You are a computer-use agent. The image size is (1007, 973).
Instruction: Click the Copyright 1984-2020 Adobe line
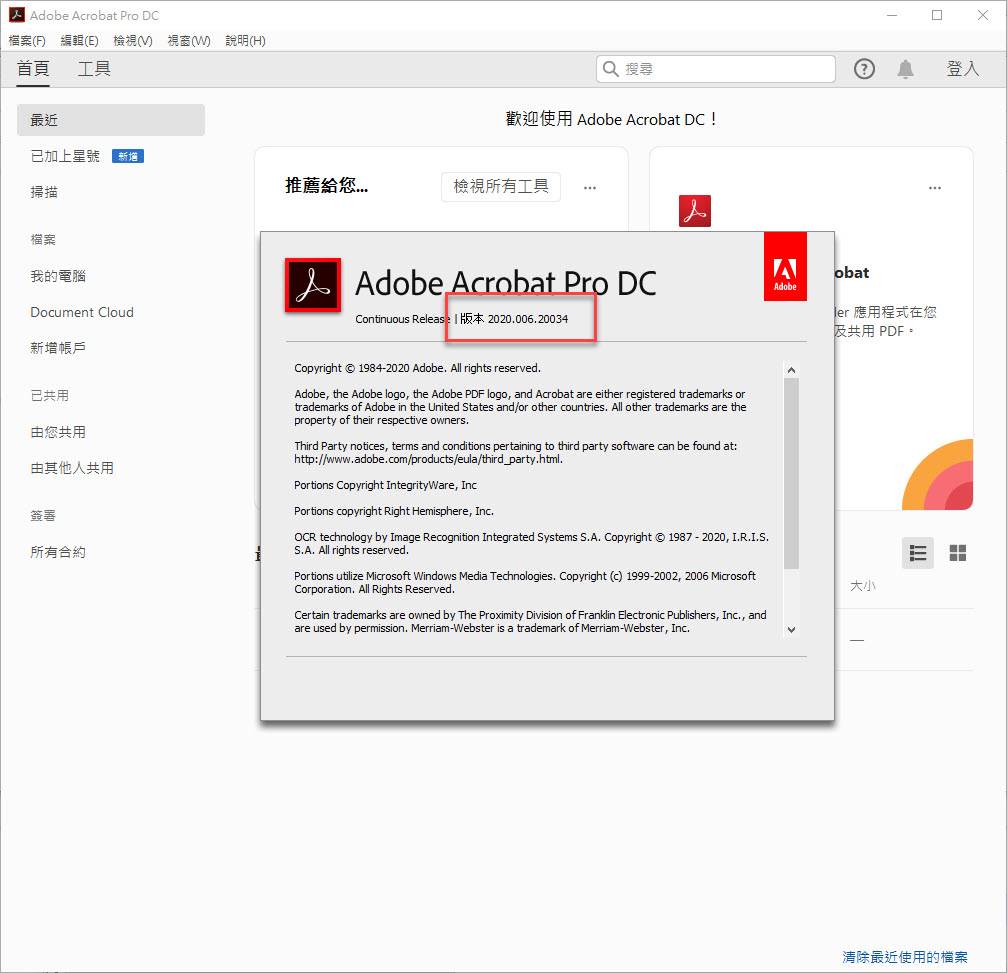coord(417,368)
